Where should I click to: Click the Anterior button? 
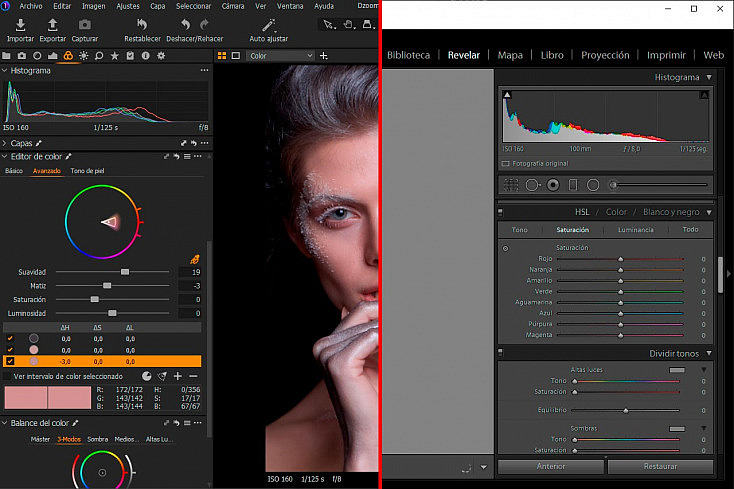551,467
